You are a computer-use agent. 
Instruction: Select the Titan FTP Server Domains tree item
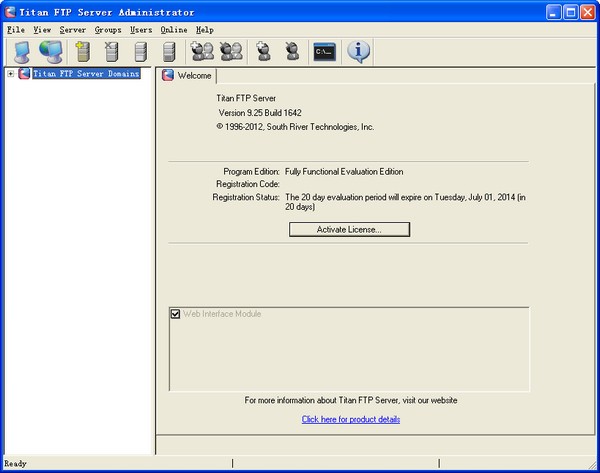86,73
